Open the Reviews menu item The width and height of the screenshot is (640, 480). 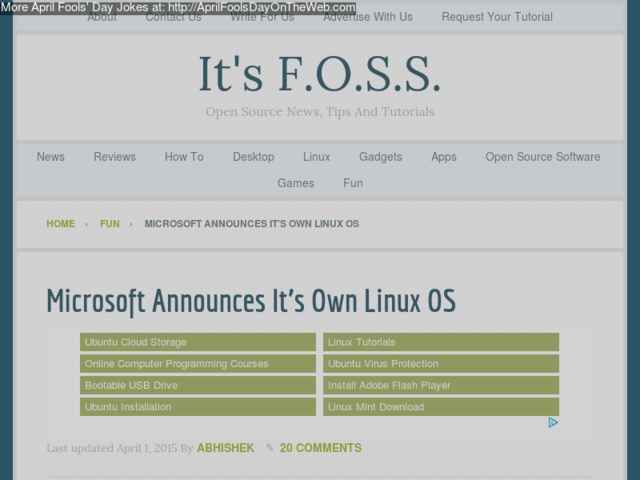[x=115, y=157]
